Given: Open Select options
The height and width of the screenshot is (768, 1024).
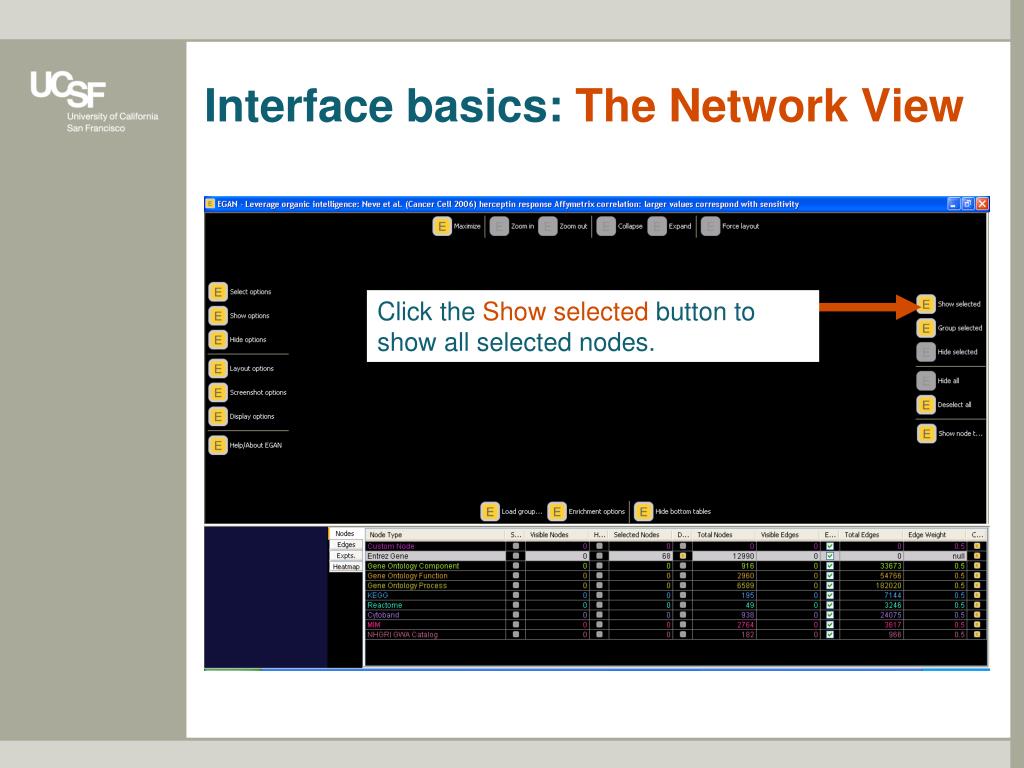Looking at the screenshot, I should click(x=218, y=292).
